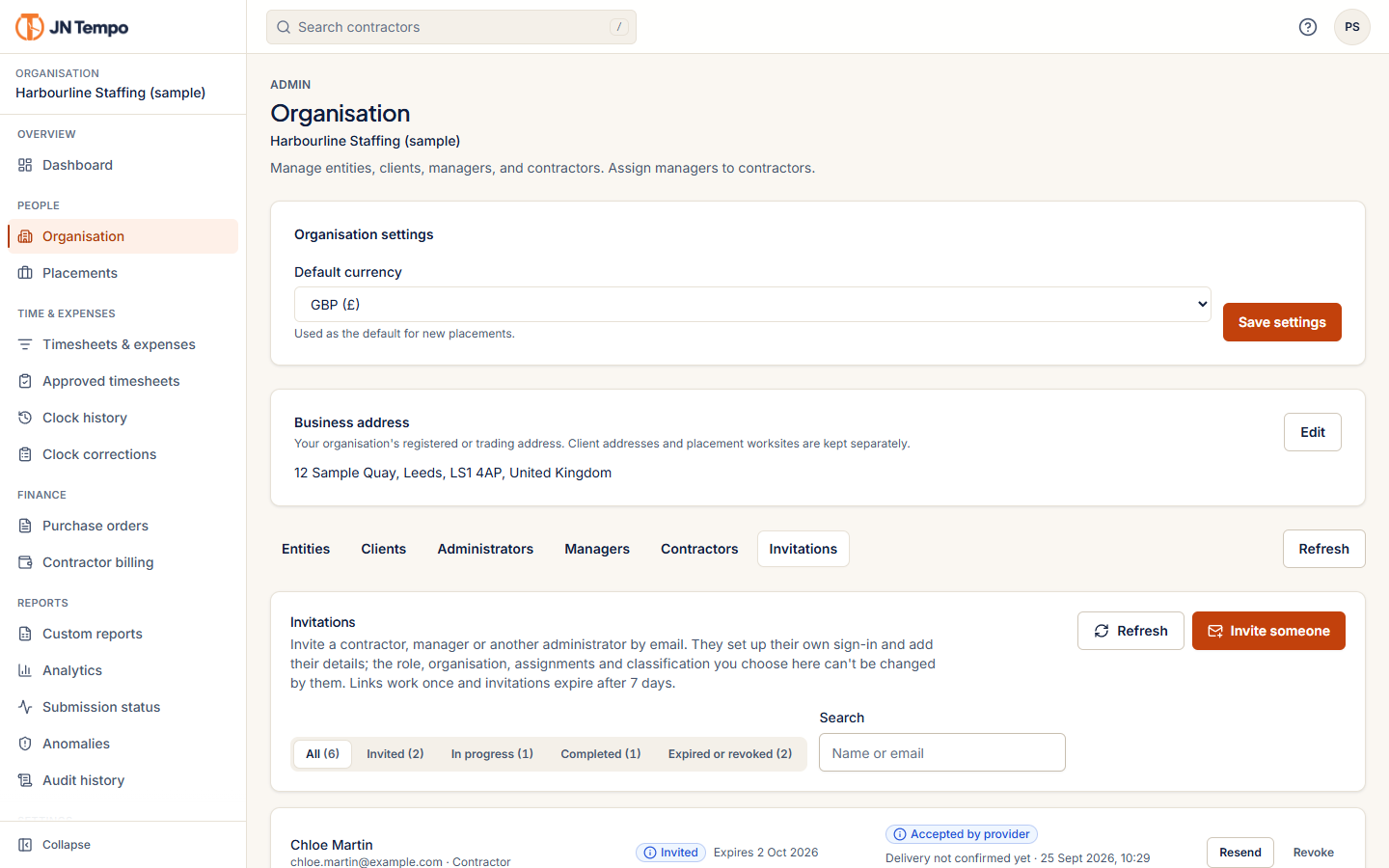The height and width of the screenshot is (868, 1389).
Task: Filter by Expired or revoked (2)
Action: (730, 754)
